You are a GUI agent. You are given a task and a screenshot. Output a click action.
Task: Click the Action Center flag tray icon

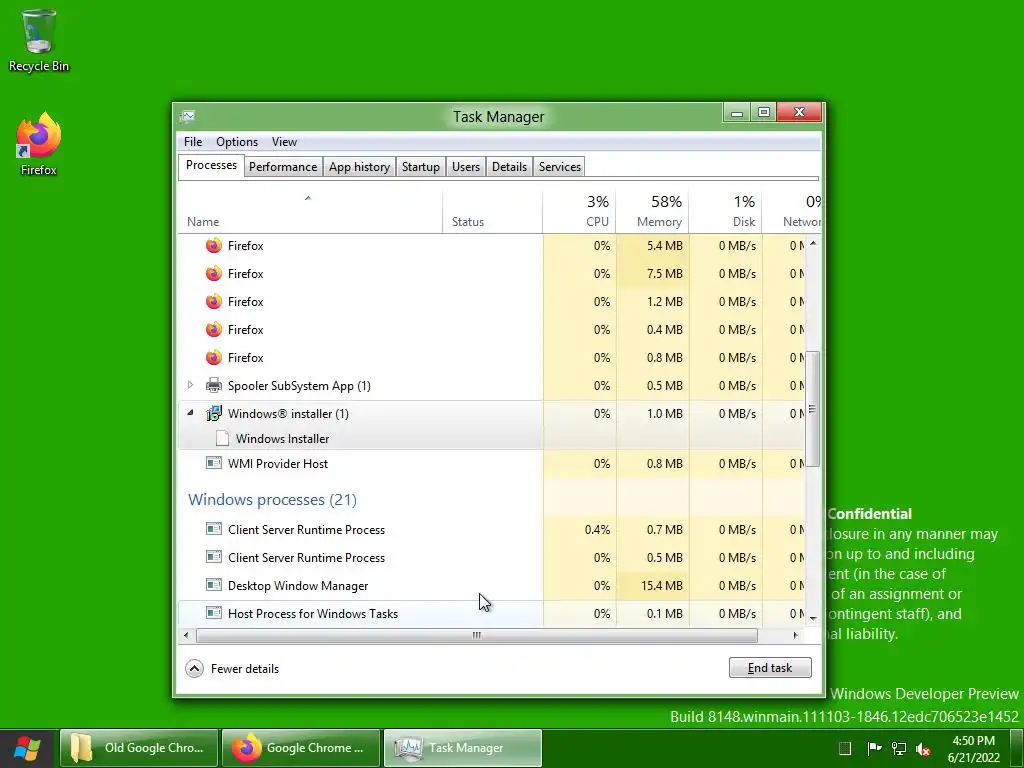[874, 748]
